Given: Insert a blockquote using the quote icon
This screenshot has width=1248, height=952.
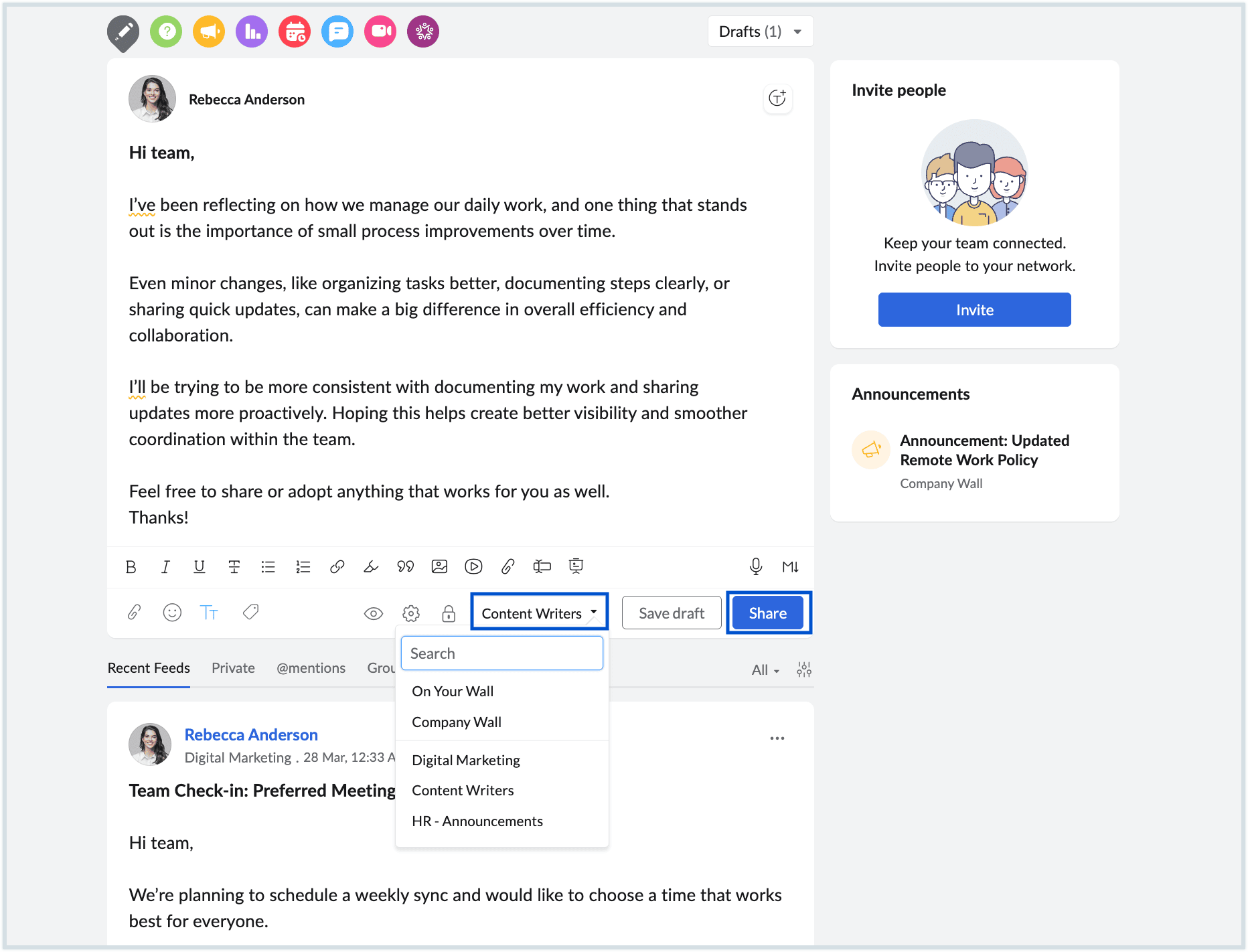Looking at the screenshot, I should (405, 566).
